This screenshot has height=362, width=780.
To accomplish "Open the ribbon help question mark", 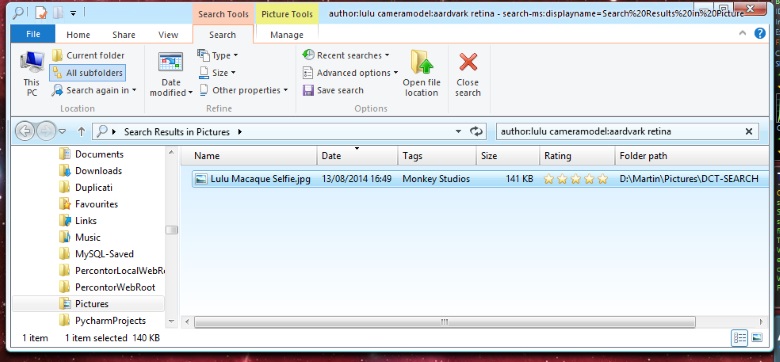I will click(760, 34).
